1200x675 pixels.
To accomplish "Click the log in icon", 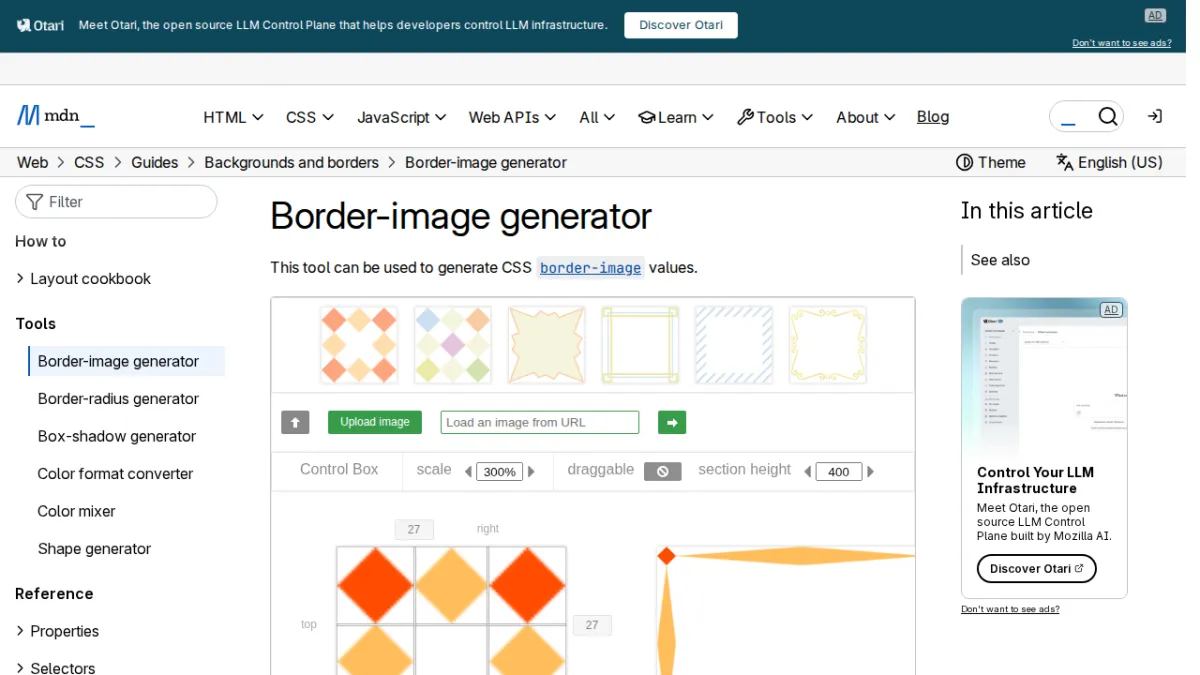I will [1154, 117].
